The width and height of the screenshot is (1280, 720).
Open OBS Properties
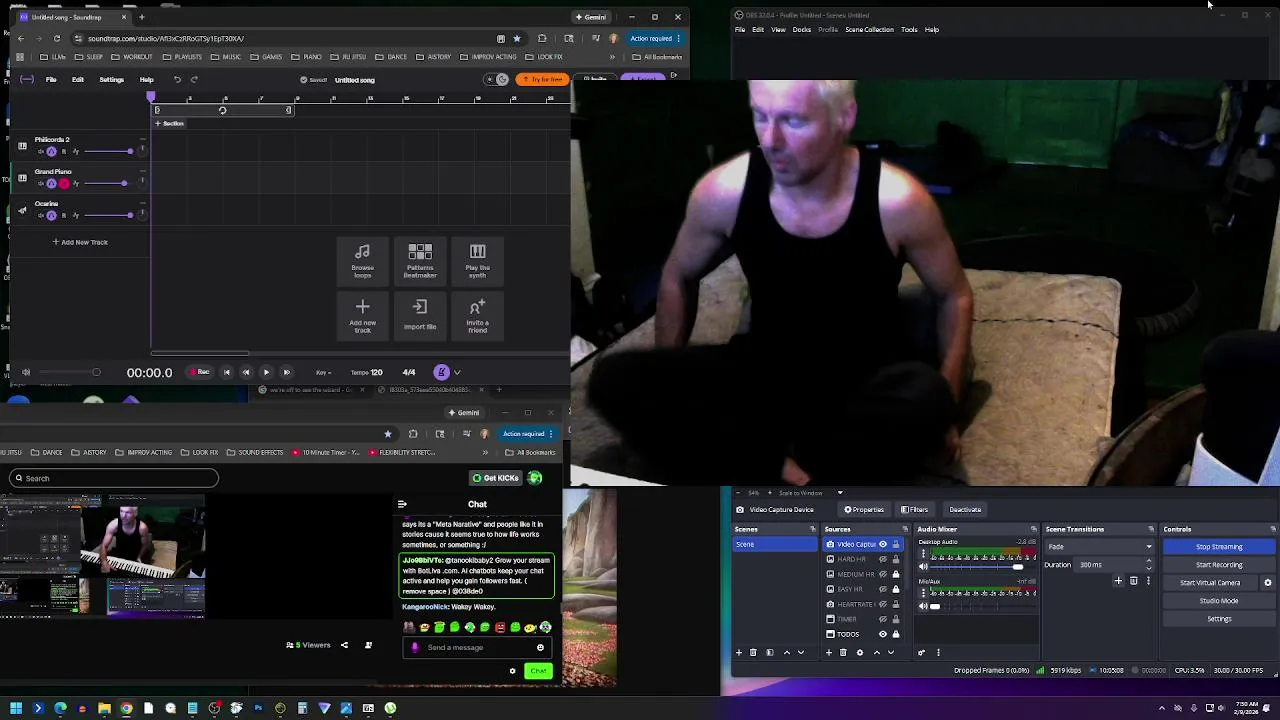point(863,510)
